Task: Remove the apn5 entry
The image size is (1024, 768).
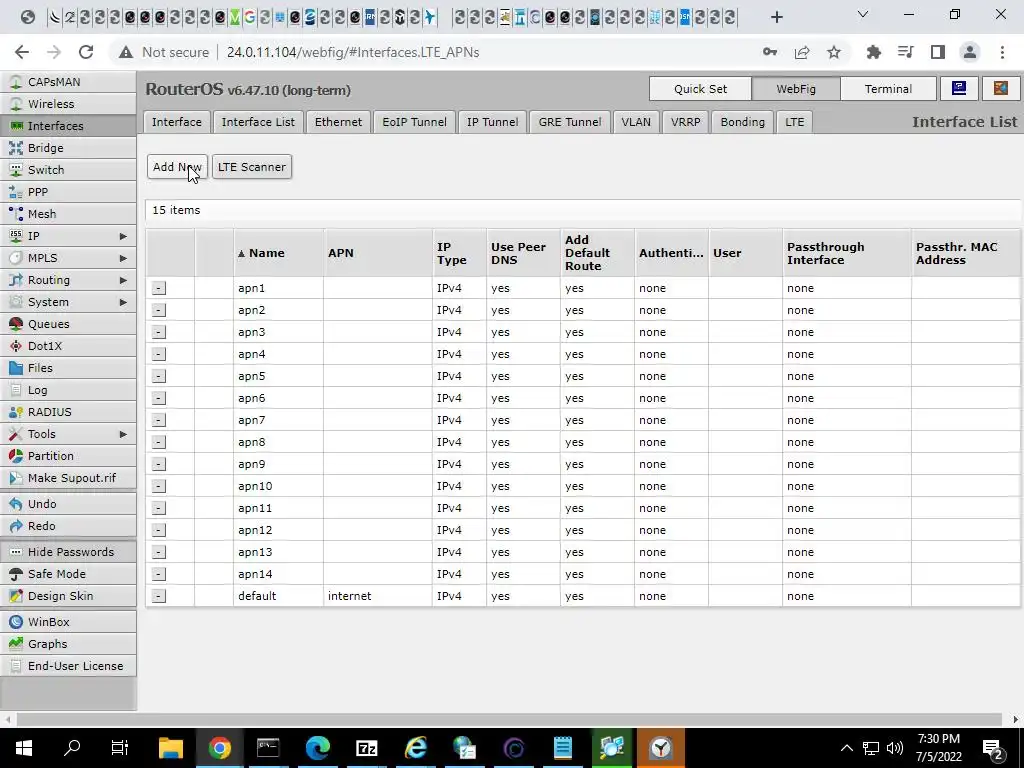Action: pyautogui.click(x=159, y=376)
